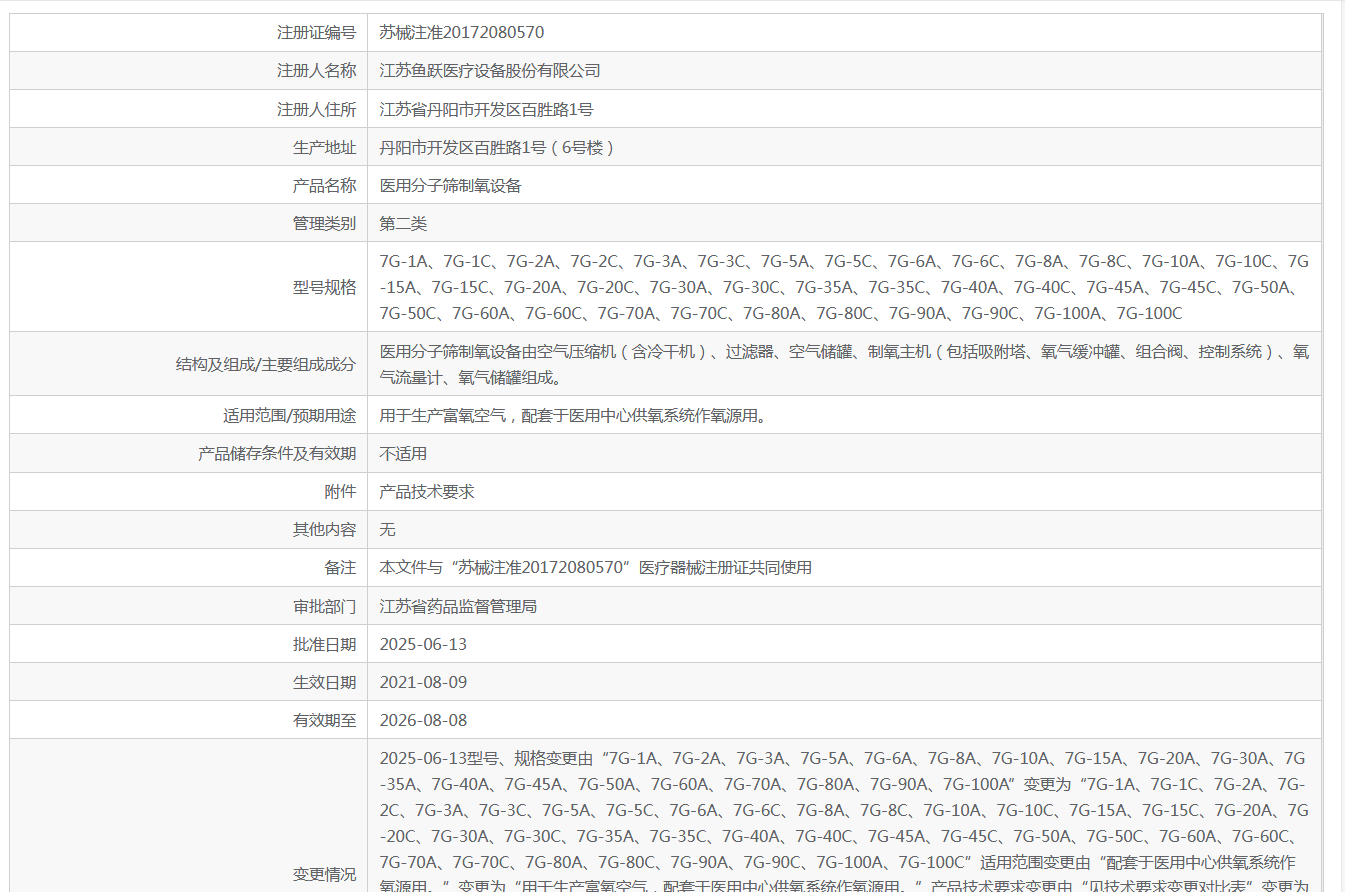Click the 批准日期 label cell

pos(324,644)
